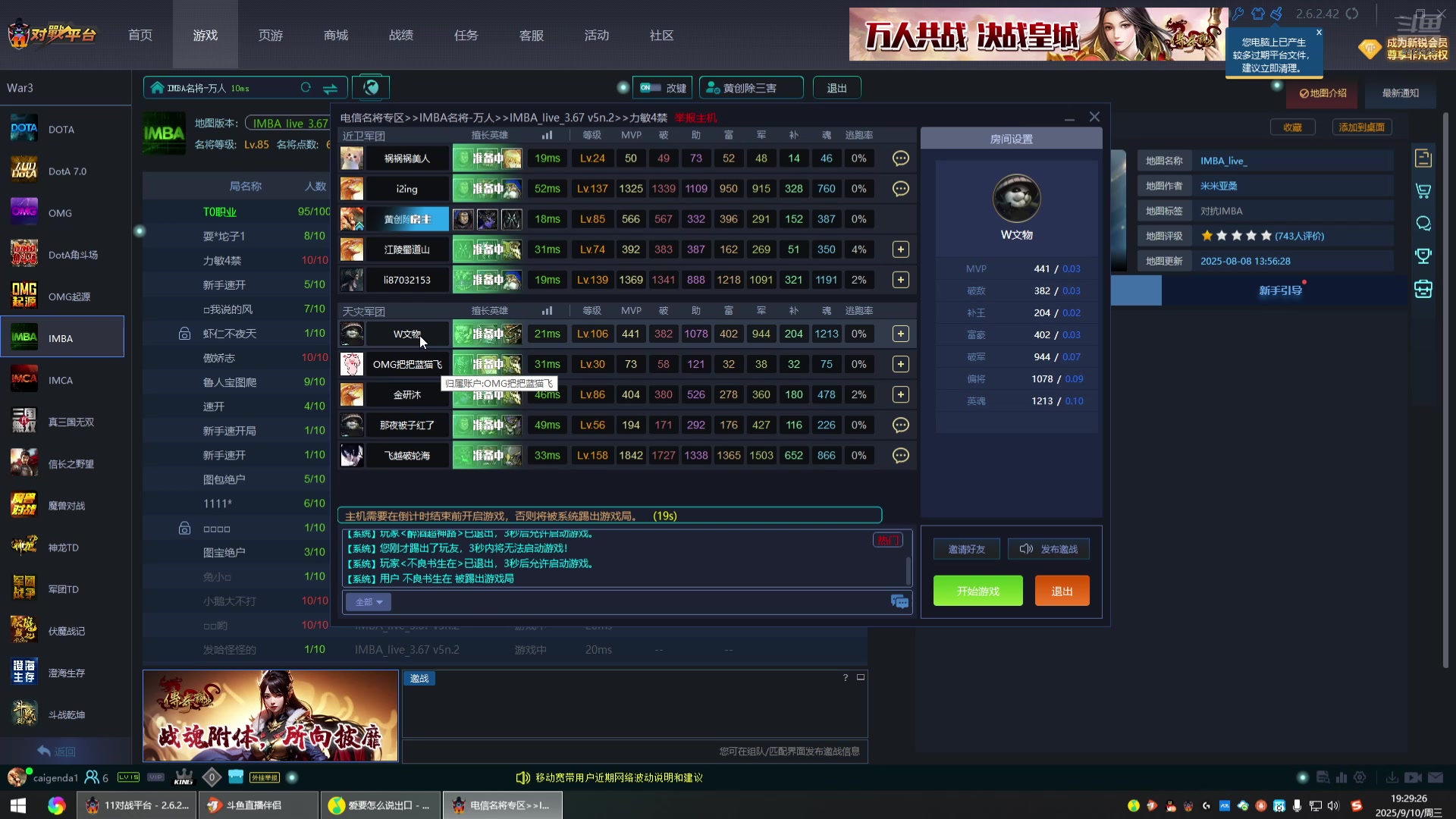Image resolution: width=1456 pixels, height=819 pixels.
Task: Click the 发布邀战 button
Action: point(1049,549)
